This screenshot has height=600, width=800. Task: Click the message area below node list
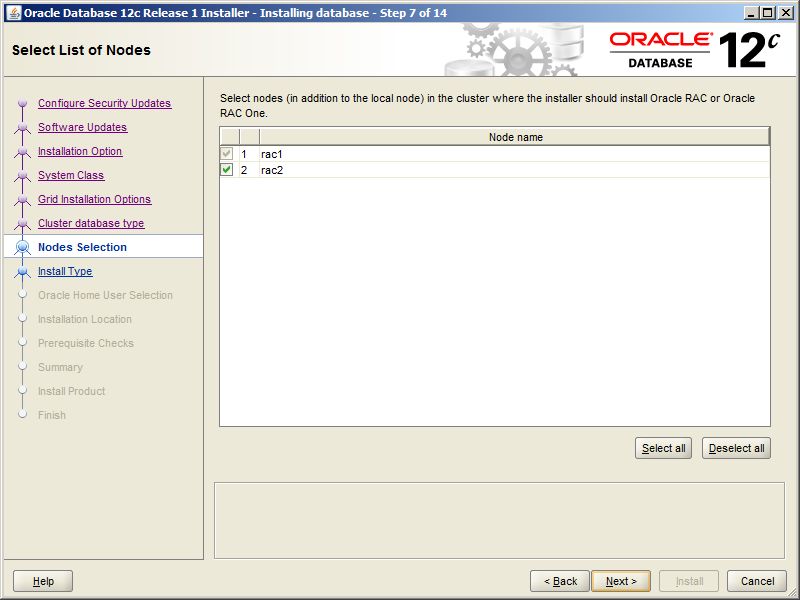pyautogui.click(x=499, y=520)
